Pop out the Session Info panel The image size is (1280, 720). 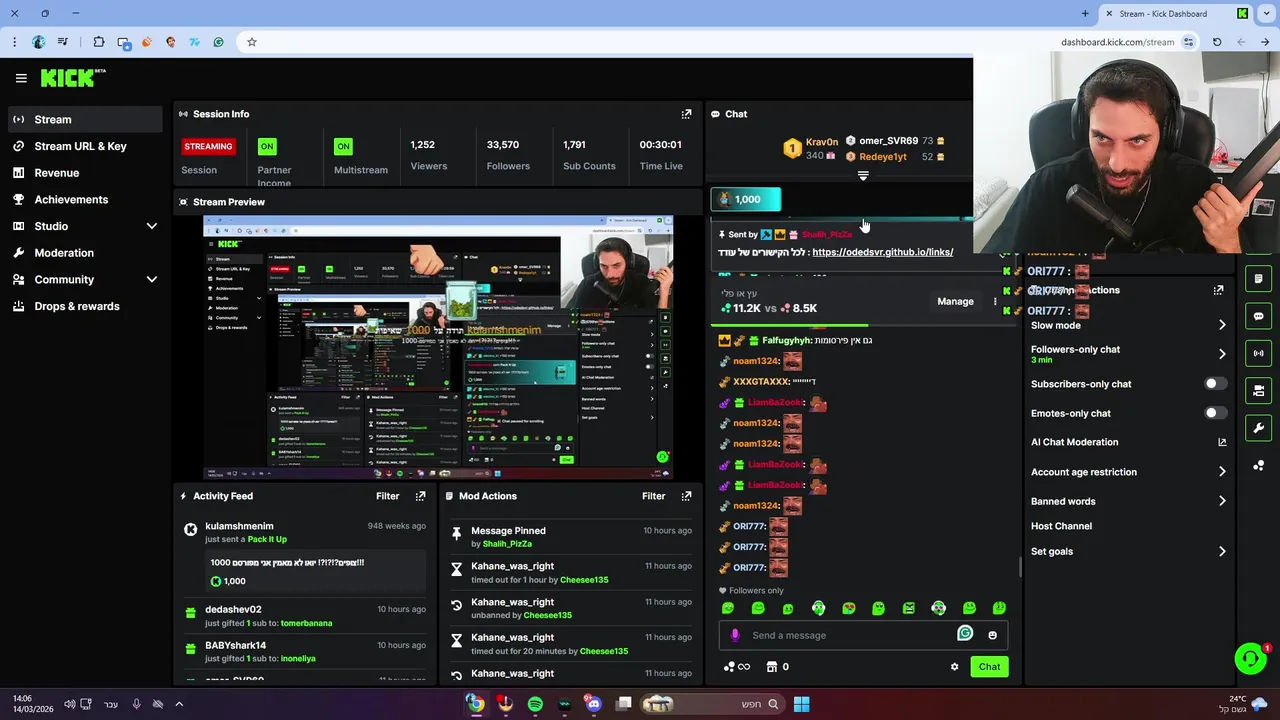686,114
